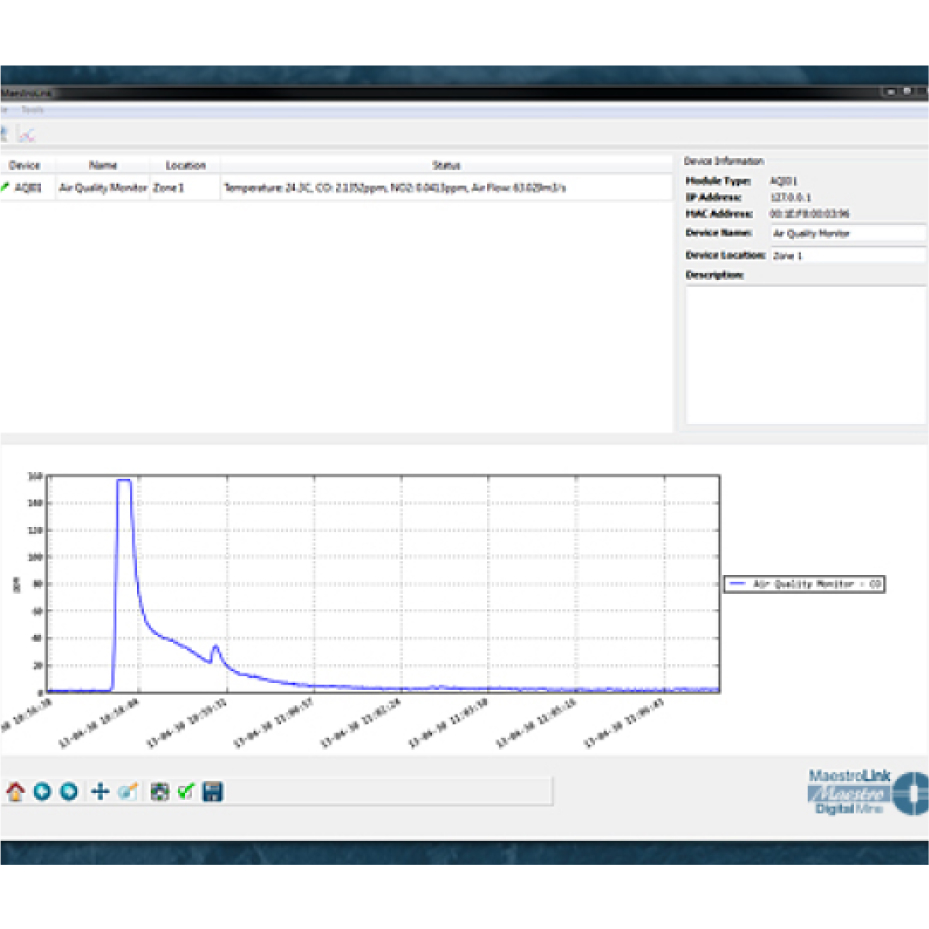
Task: Go back to previous chart view
Action: click(x=42, y=792)
